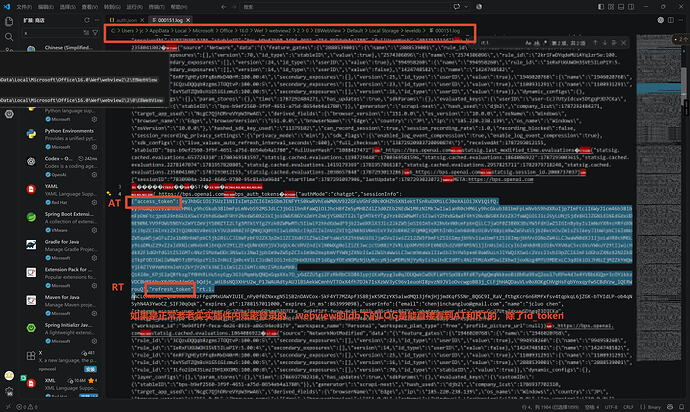Open manage gear for Spring Boot Extension
The image size is (690, 412).
(94, 230)
